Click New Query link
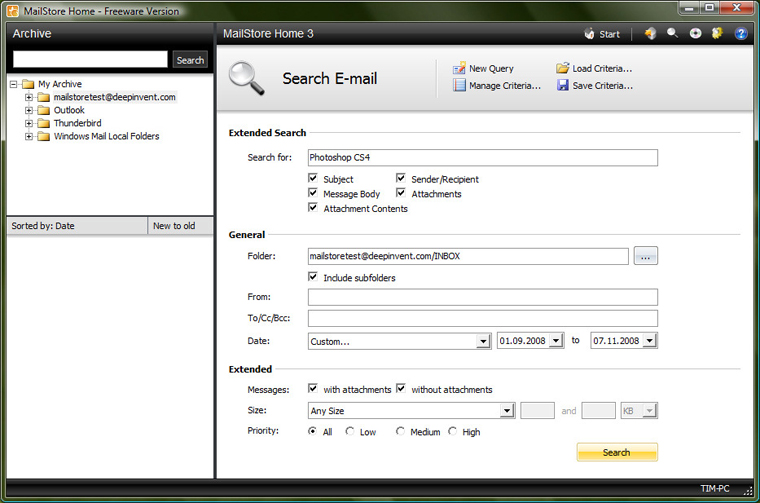760x503 pixels. point(491,69)
